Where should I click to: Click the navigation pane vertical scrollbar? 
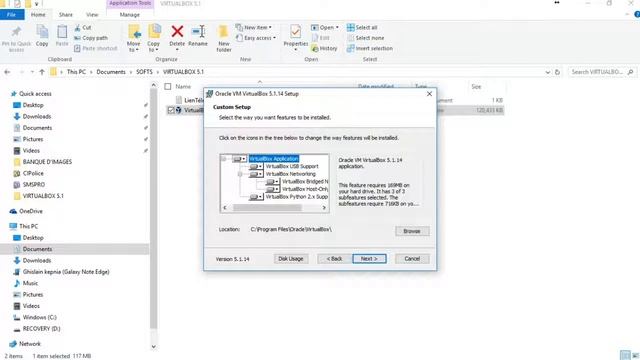[153, 208]
